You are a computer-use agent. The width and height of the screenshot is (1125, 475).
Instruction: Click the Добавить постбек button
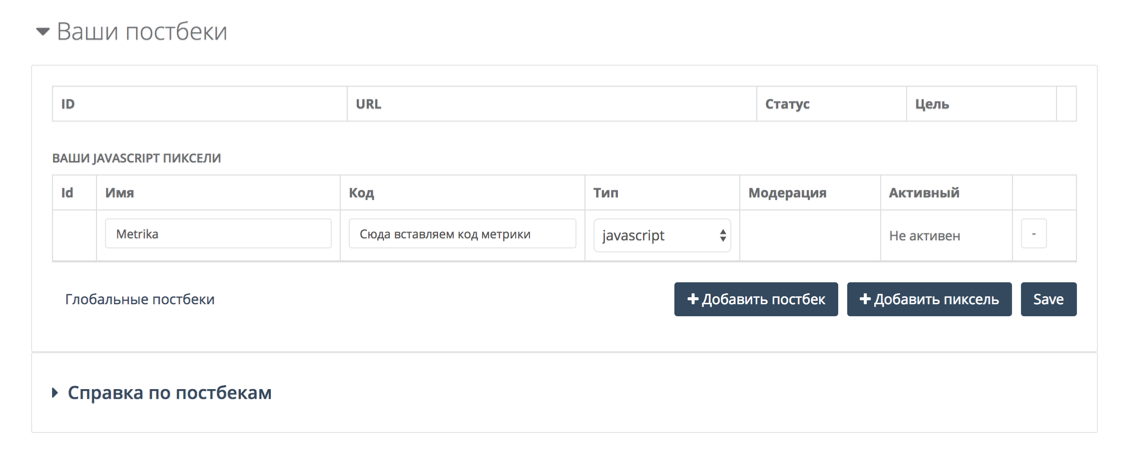click(x=756, y=299)
